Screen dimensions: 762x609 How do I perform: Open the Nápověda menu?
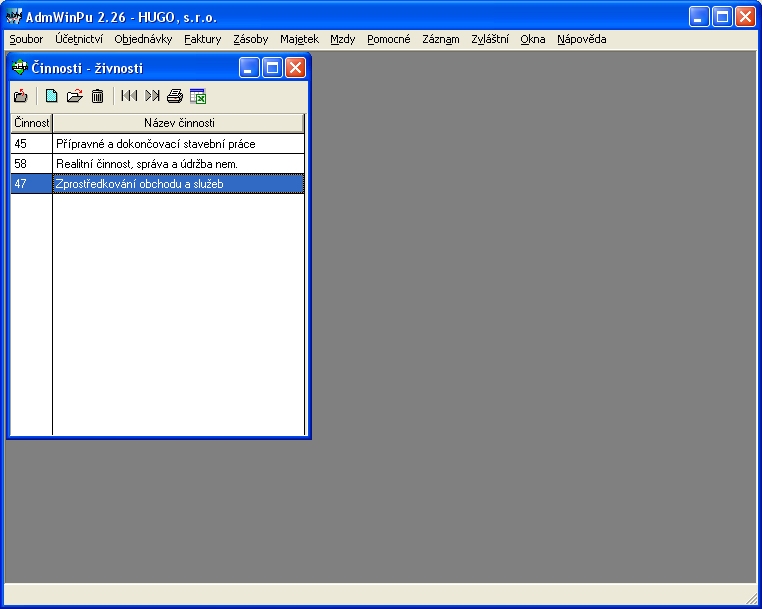pos(582,39)
